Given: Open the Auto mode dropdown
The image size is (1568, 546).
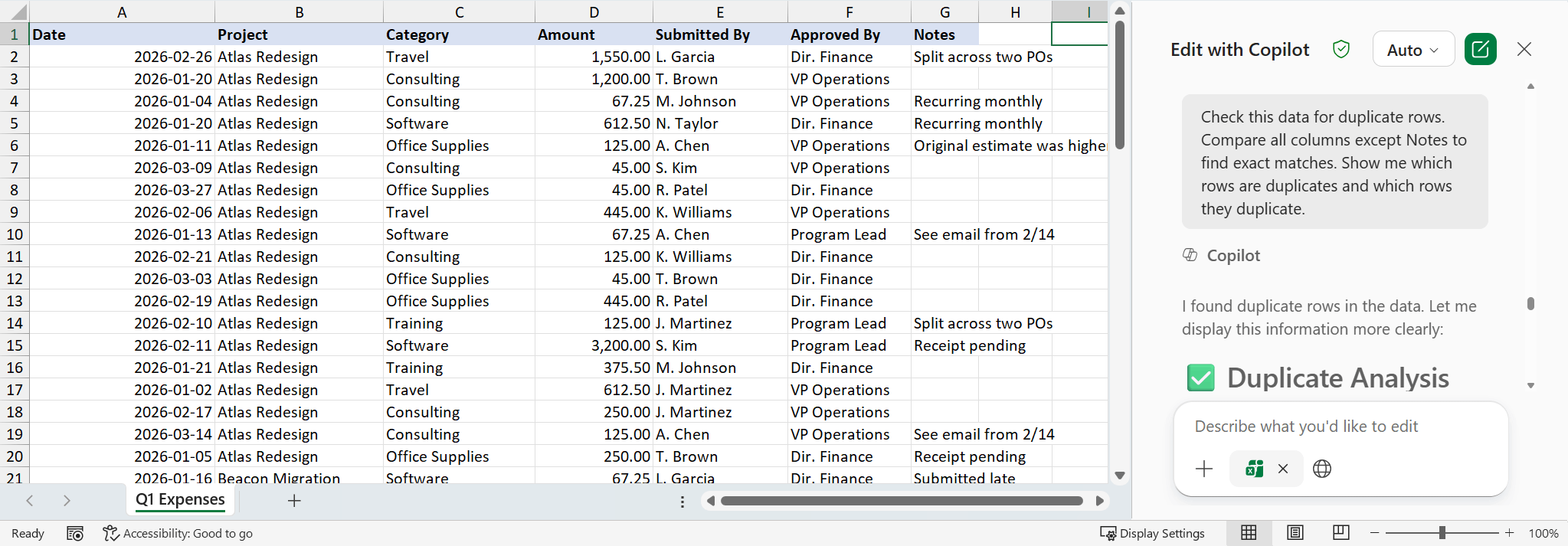Looking at the screenshot, I should 1413,50.
